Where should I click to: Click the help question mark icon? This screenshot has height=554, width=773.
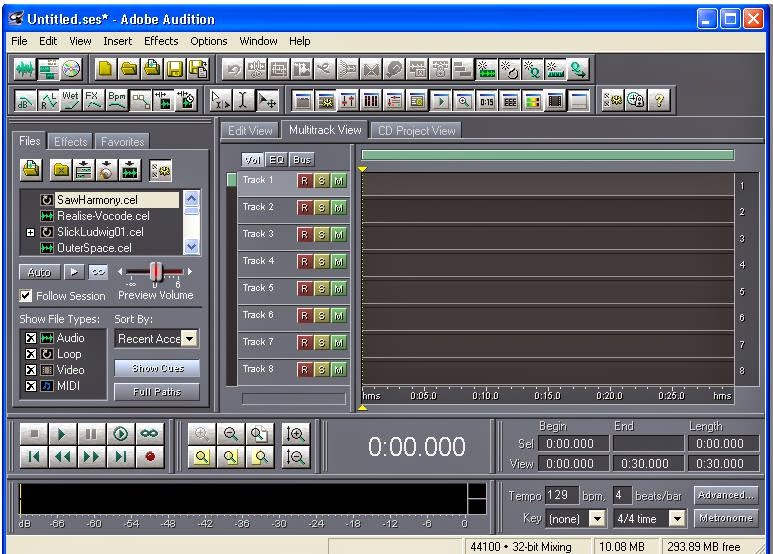(659, 100)
